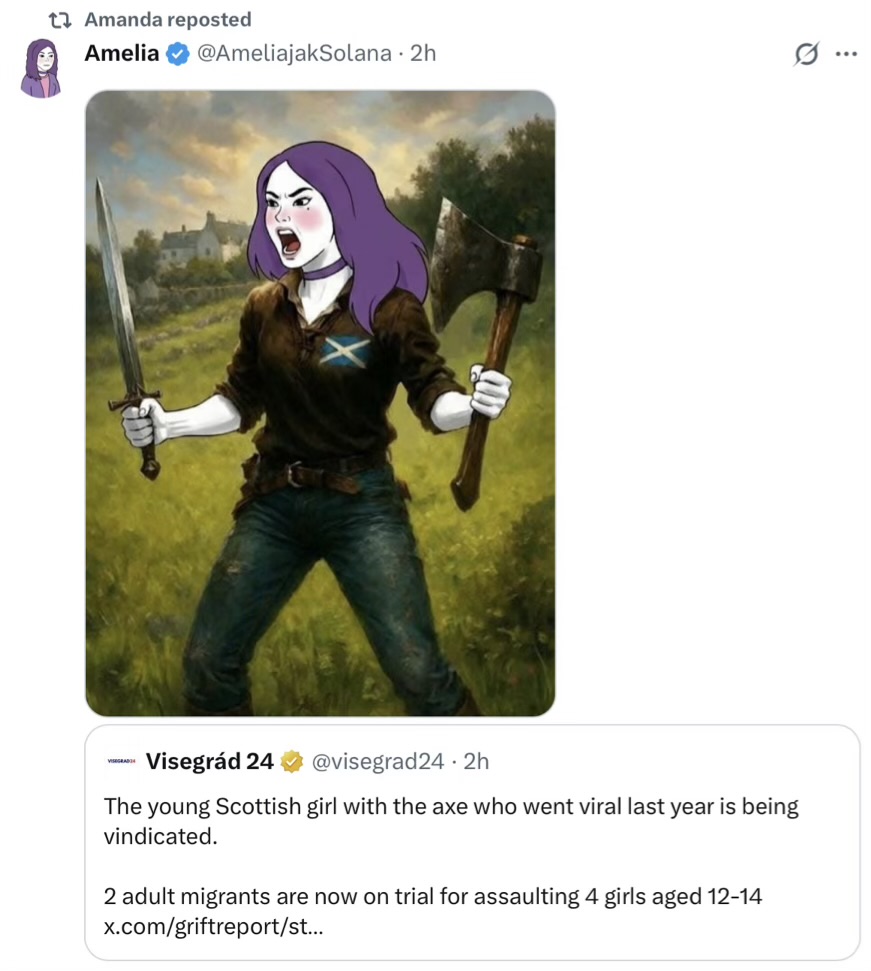Click the "2 adult migrants" quoted paragraph
This screenshot has width=871, height=971.
(x=433, y=897)
